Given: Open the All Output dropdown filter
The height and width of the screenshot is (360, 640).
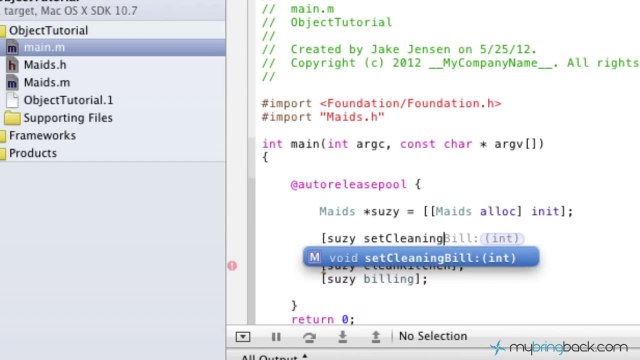Looking at the screenshot, I should pos(274,357).
